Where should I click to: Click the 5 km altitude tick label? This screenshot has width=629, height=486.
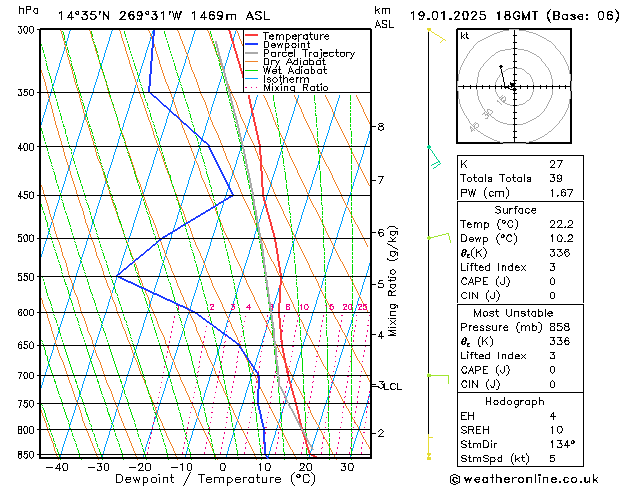point(381,284)
